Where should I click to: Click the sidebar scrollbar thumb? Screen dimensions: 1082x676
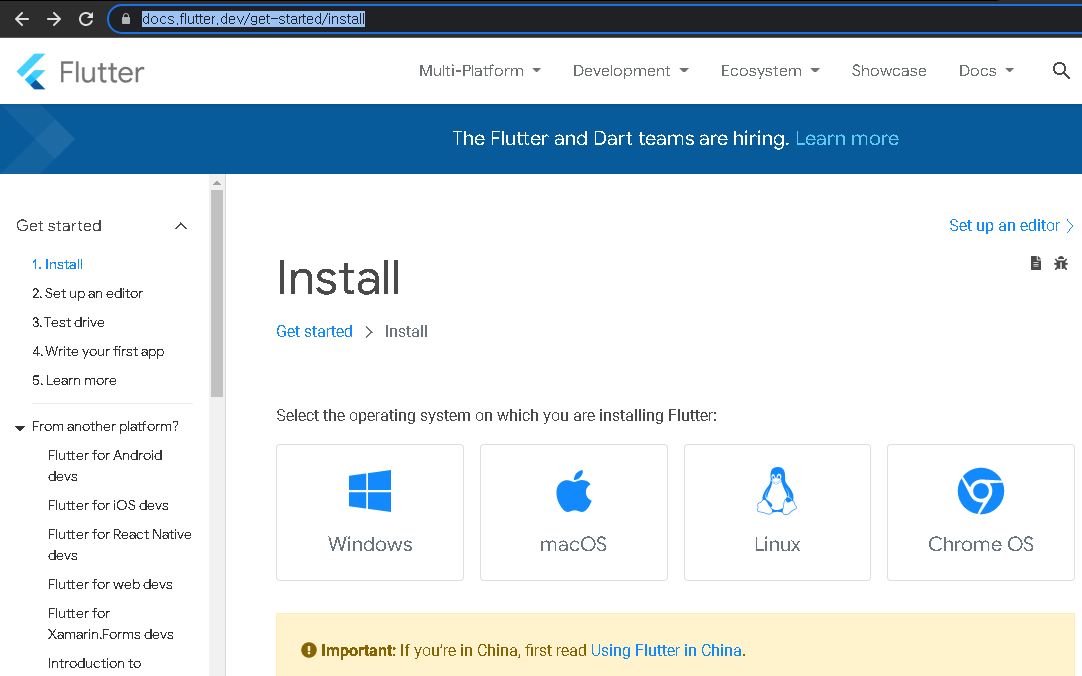click(217, 293)
